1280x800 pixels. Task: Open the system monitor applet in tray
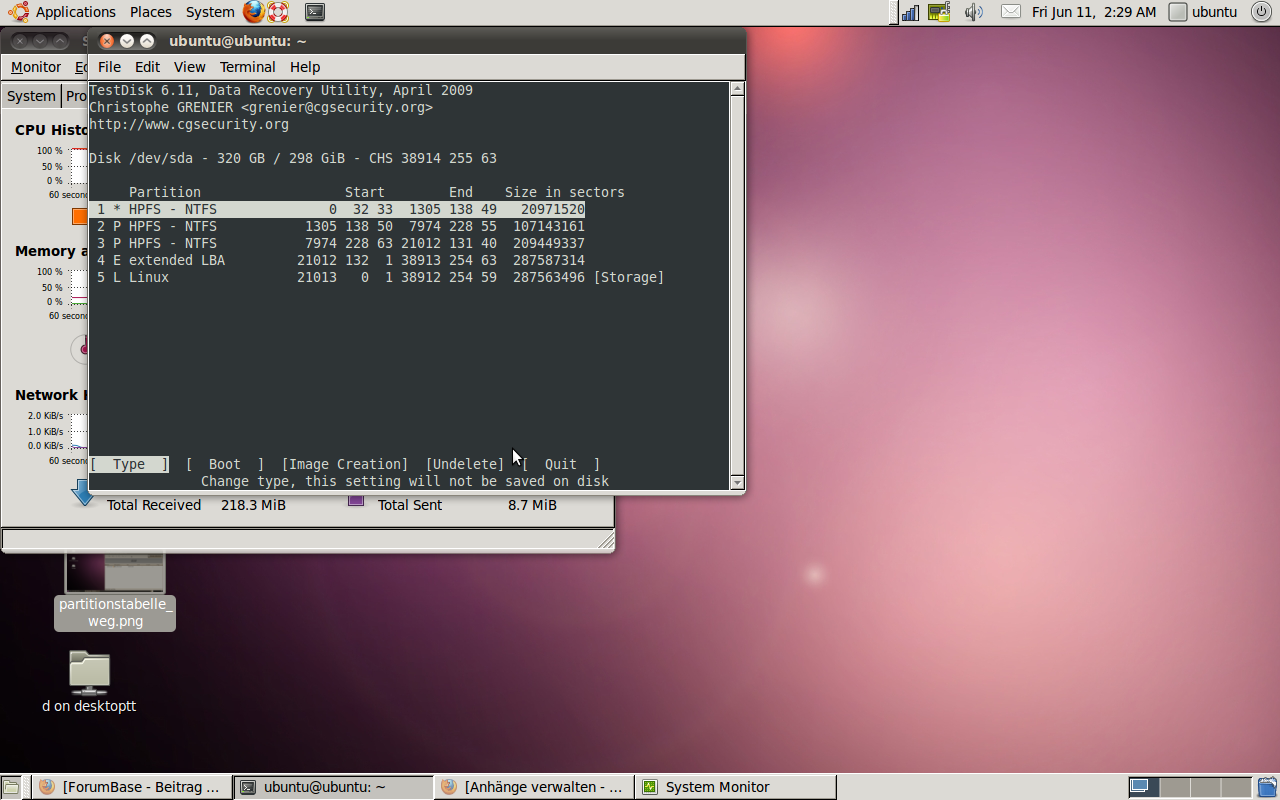tap(938, 12)
